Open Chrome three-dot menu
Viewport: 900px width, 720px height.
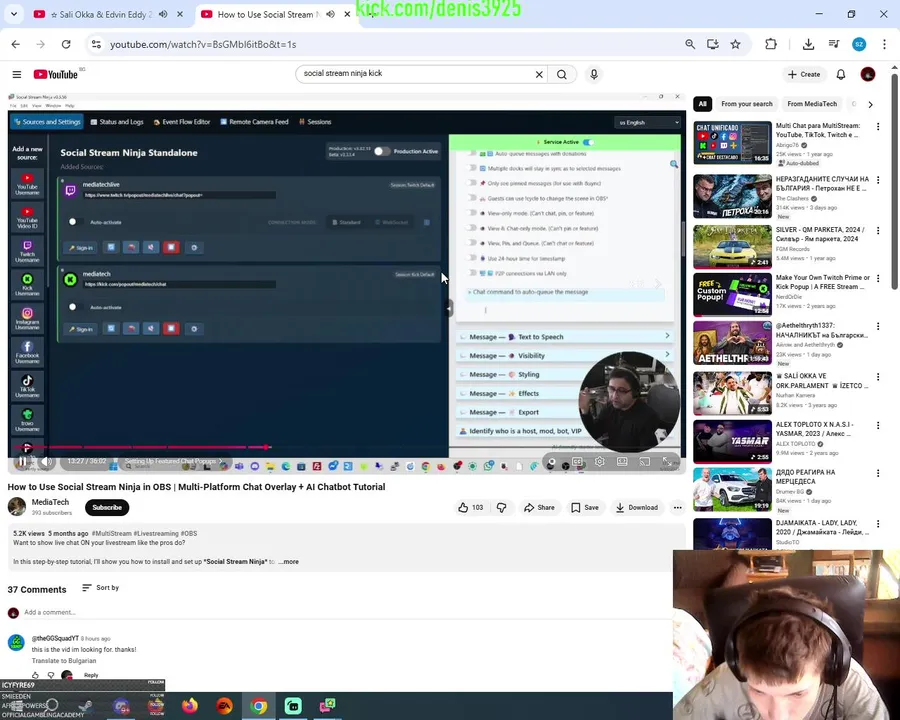884,44
